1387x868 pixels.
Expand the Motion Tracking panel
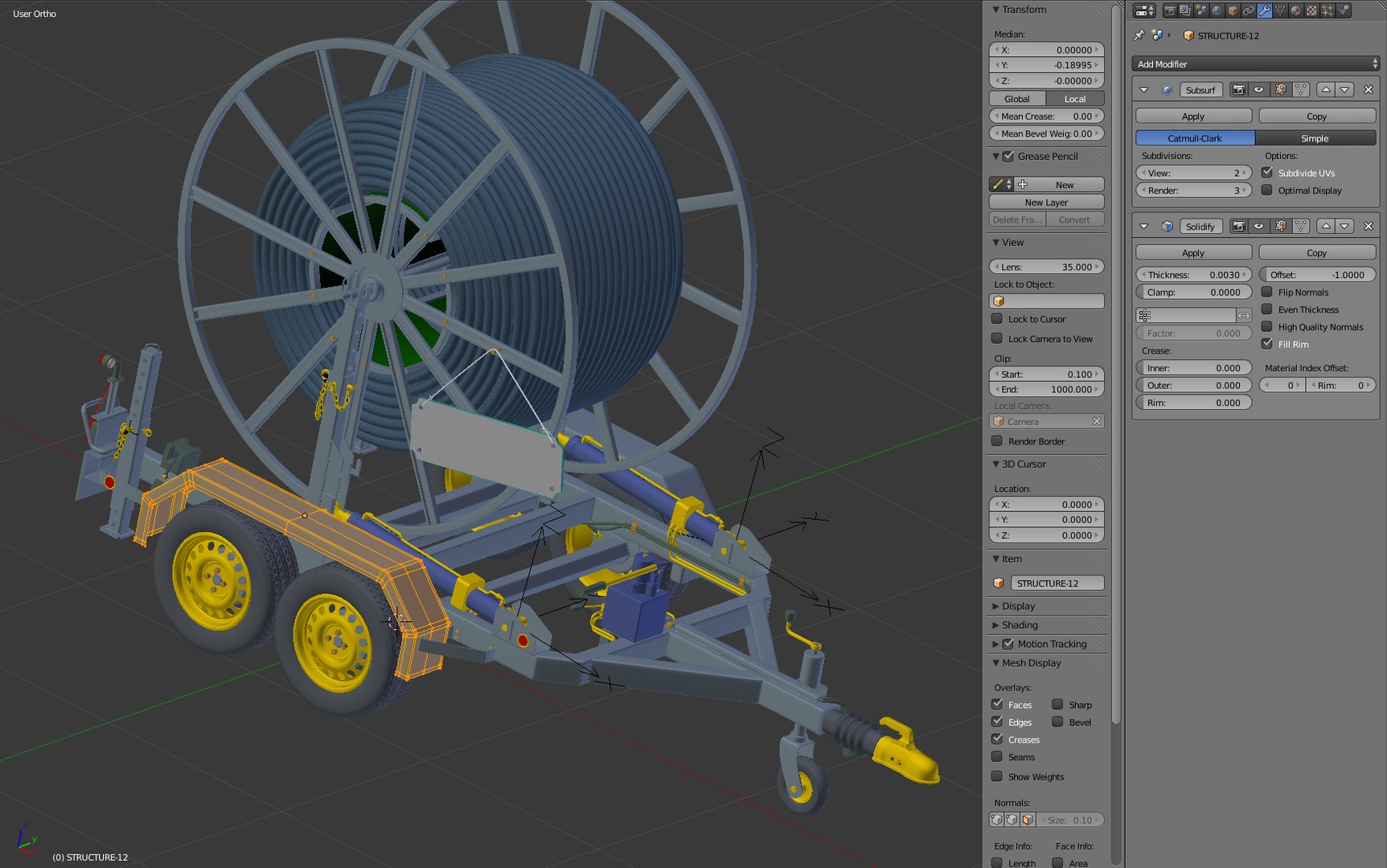click(x=996, y=644)
